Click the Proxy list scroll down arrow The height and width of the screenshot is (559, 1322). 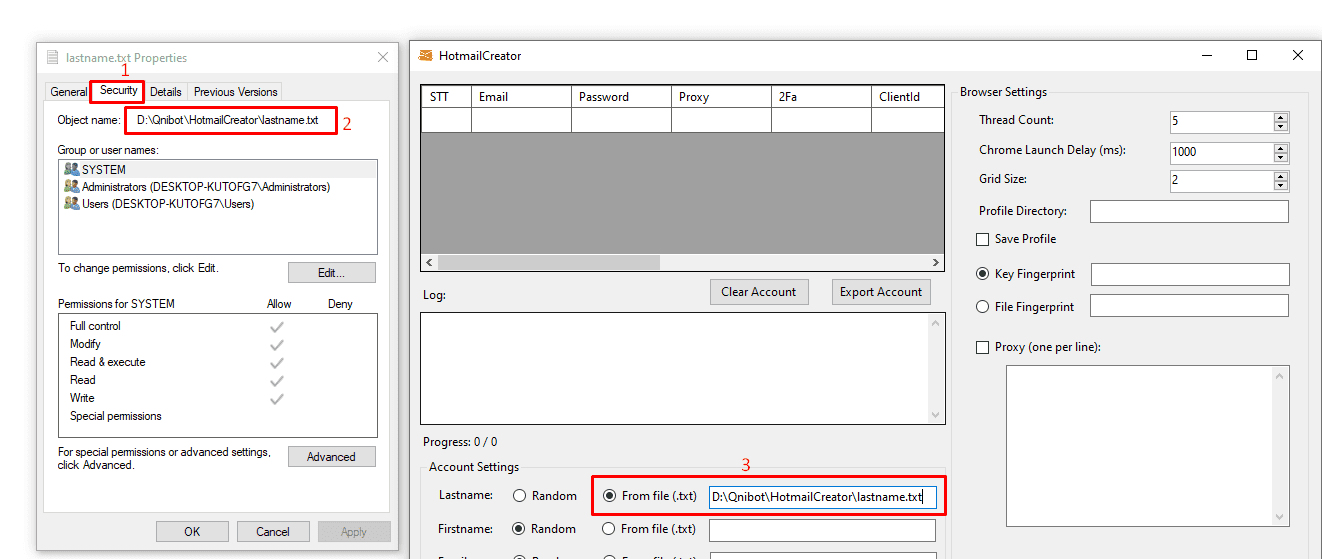click(x=1281, y=517)
